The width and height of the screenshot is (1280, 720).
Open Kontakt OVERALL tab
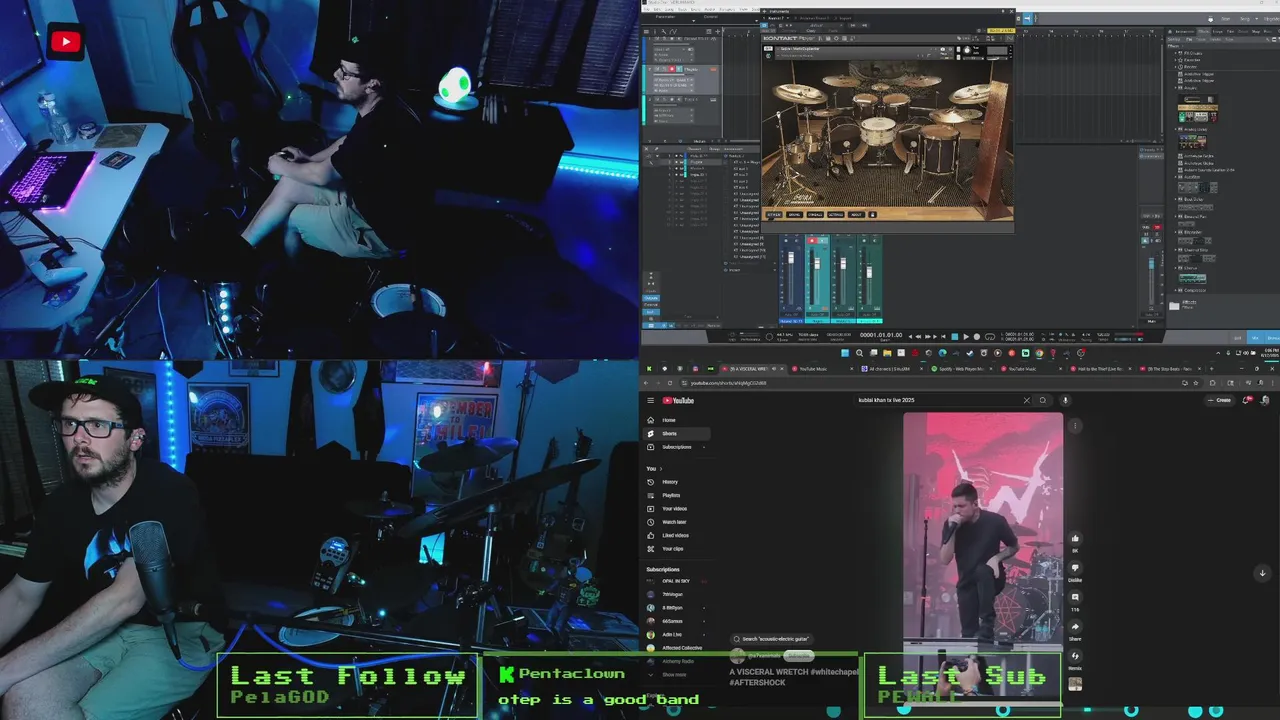point(815,214)
